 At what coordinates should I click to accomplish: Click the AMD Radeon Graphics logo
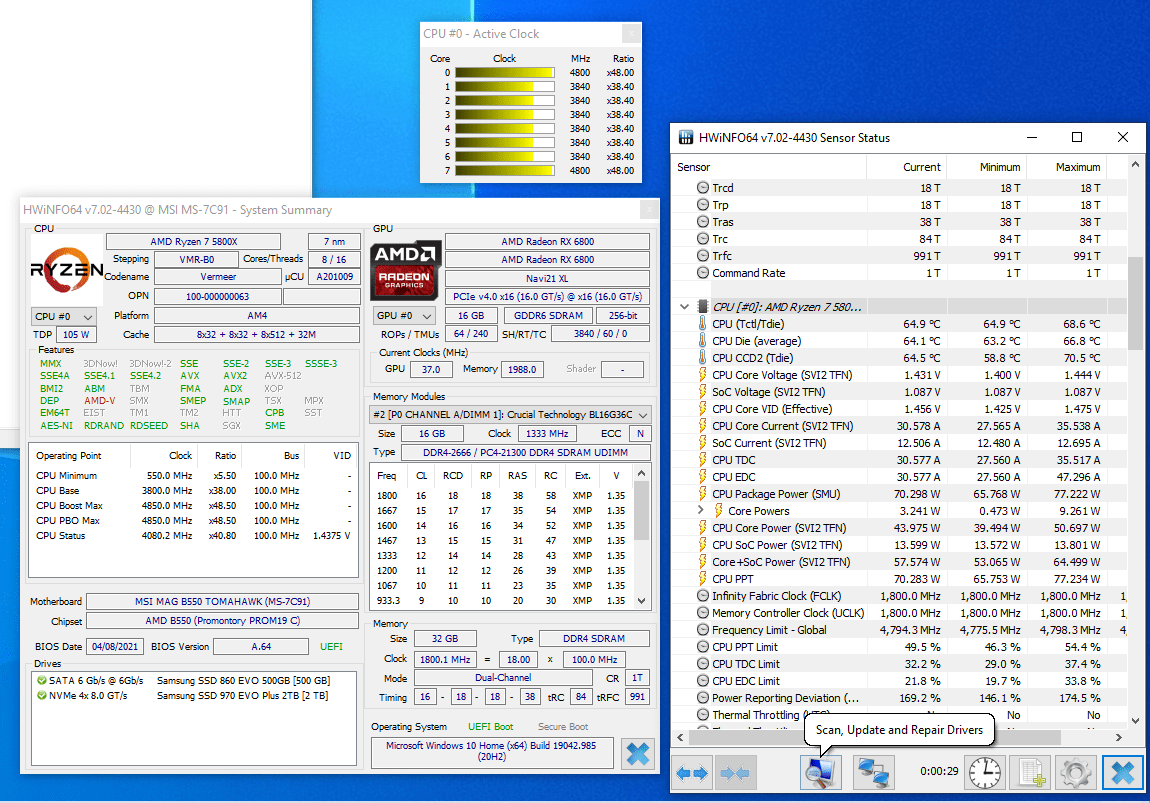coord(406,271)
